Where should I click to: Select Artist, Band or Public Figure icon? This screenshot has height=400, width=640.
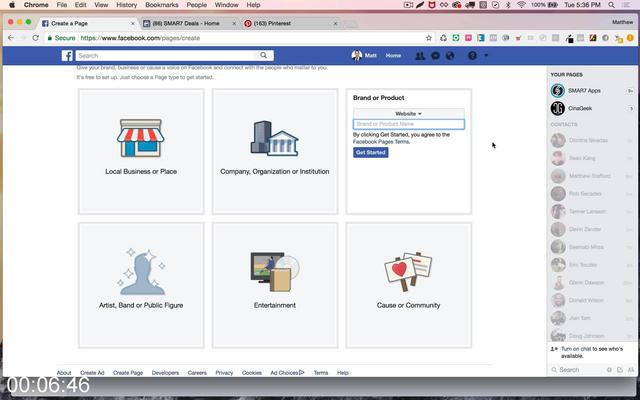pyautogui.click(x=141, y=271)
